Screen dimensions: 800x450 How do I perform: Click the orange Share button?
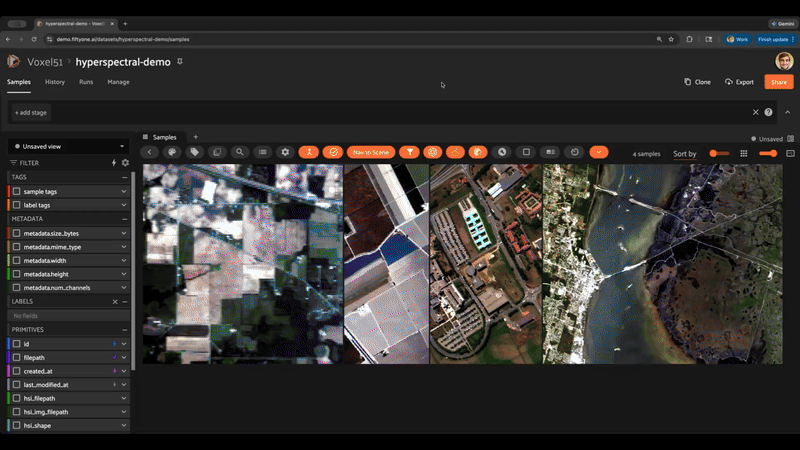click(779, 82)
